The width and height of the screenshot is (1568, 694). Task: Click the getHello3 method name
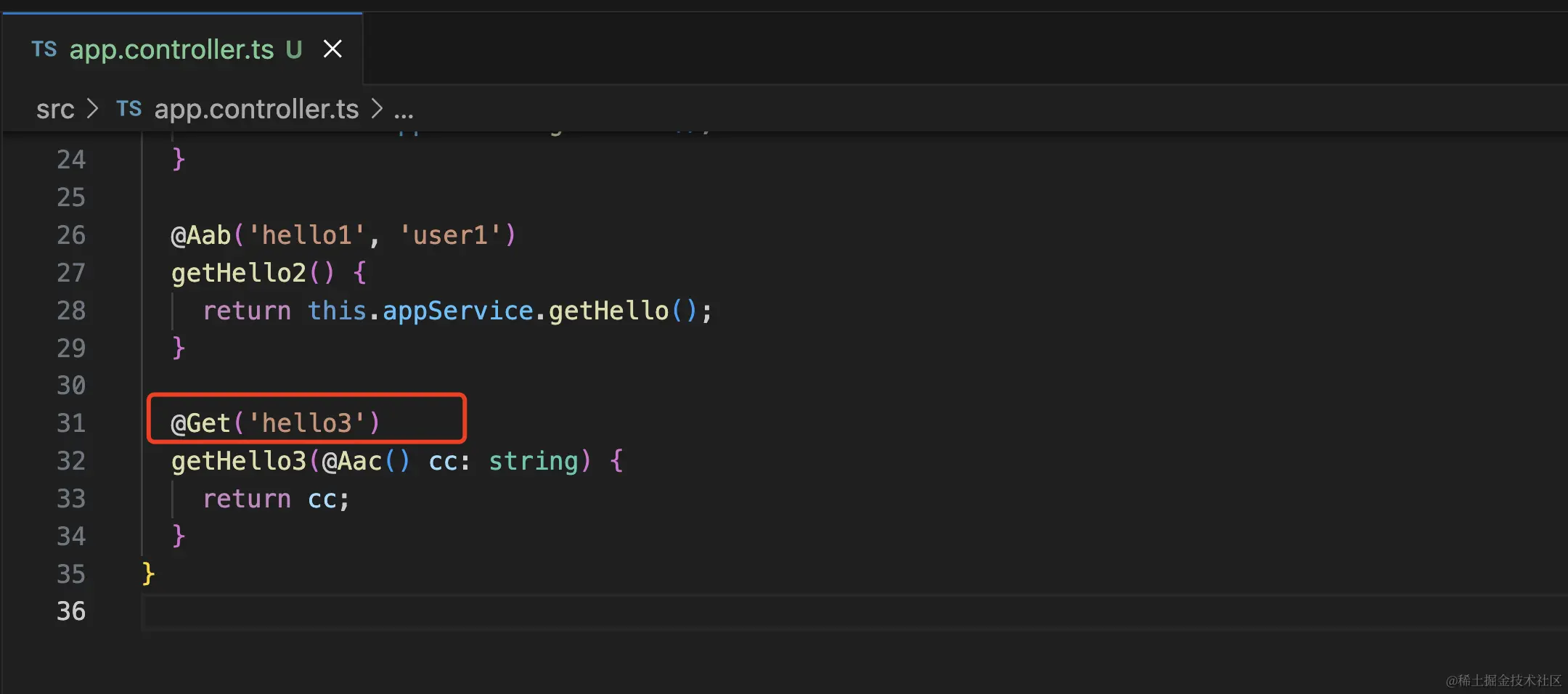[x=239, y=461]
